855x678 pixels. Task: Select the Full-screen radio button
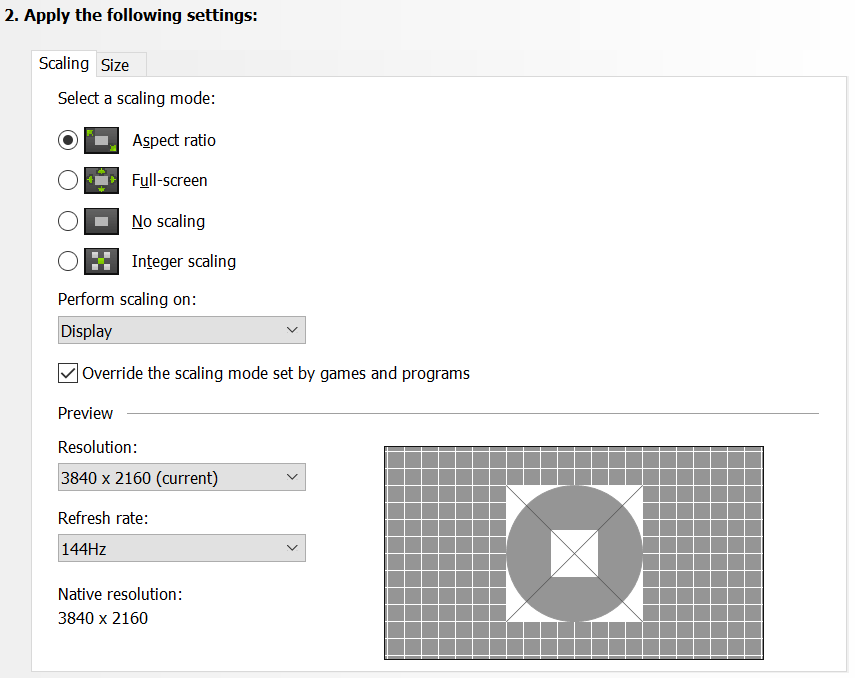pyautogui.click(x=68, y=181)
